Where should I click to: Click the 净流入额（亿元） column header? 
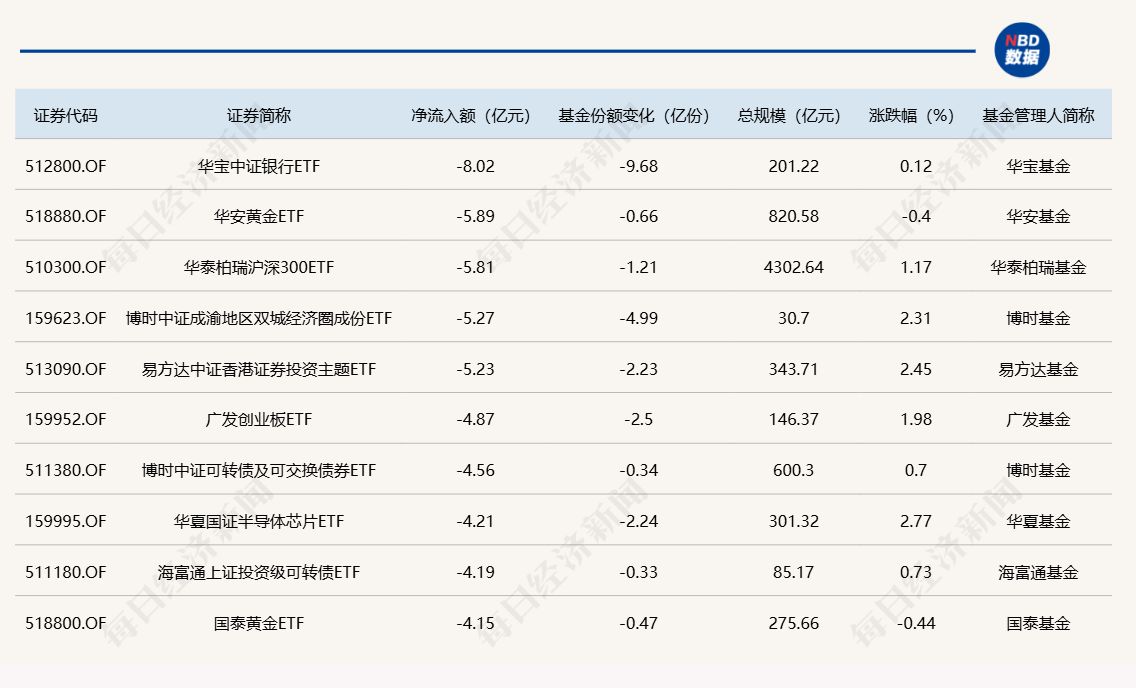tap(475, 116)
